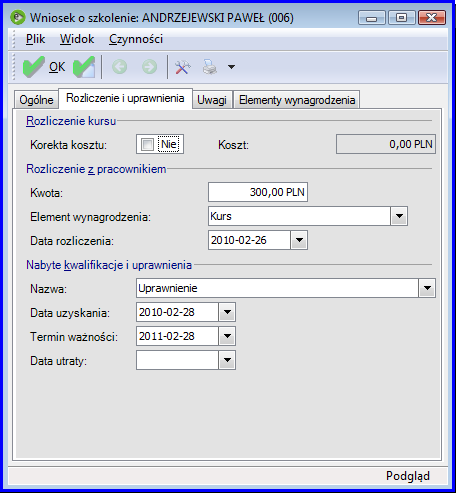Click the Termin ważności date field
This screenshot has width=456, height=493.
pos(177,336)
